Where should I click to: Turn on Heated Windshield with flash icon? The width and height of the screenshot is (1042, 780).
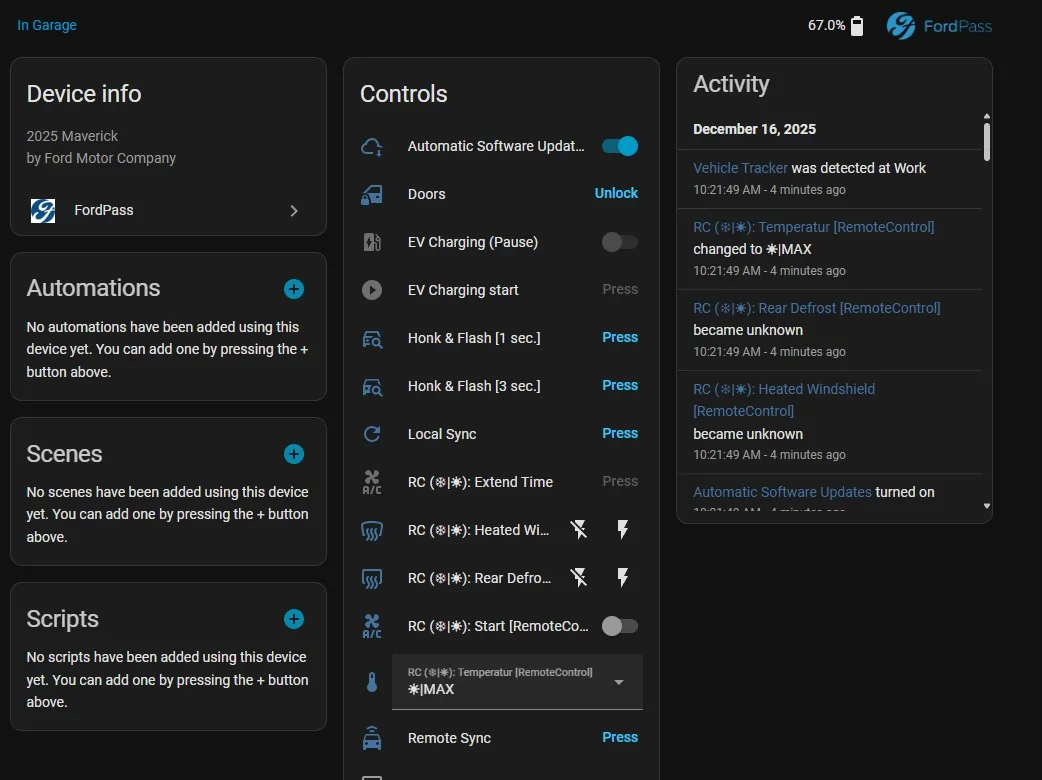click(623, 530)
